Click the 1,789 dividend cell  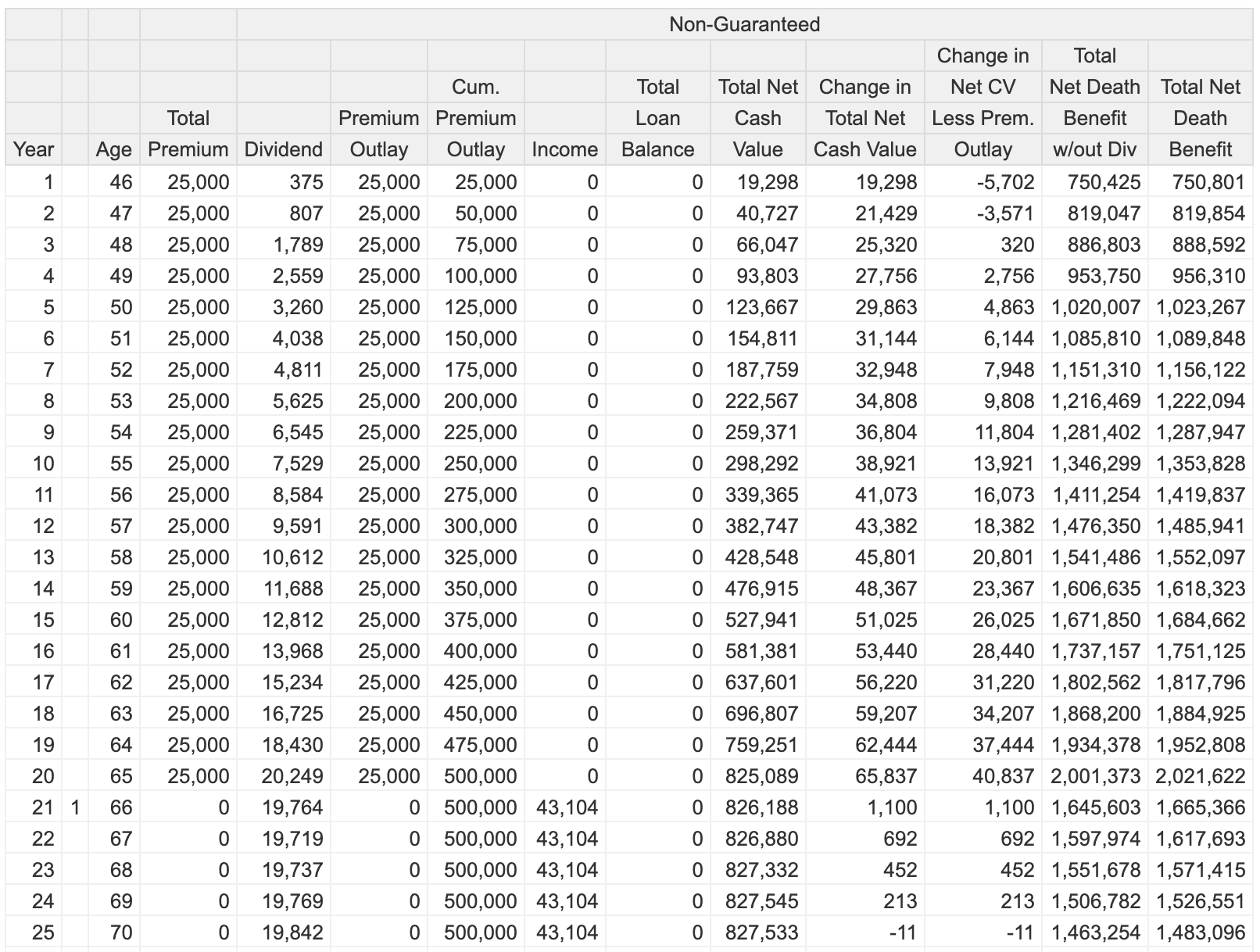284,245
